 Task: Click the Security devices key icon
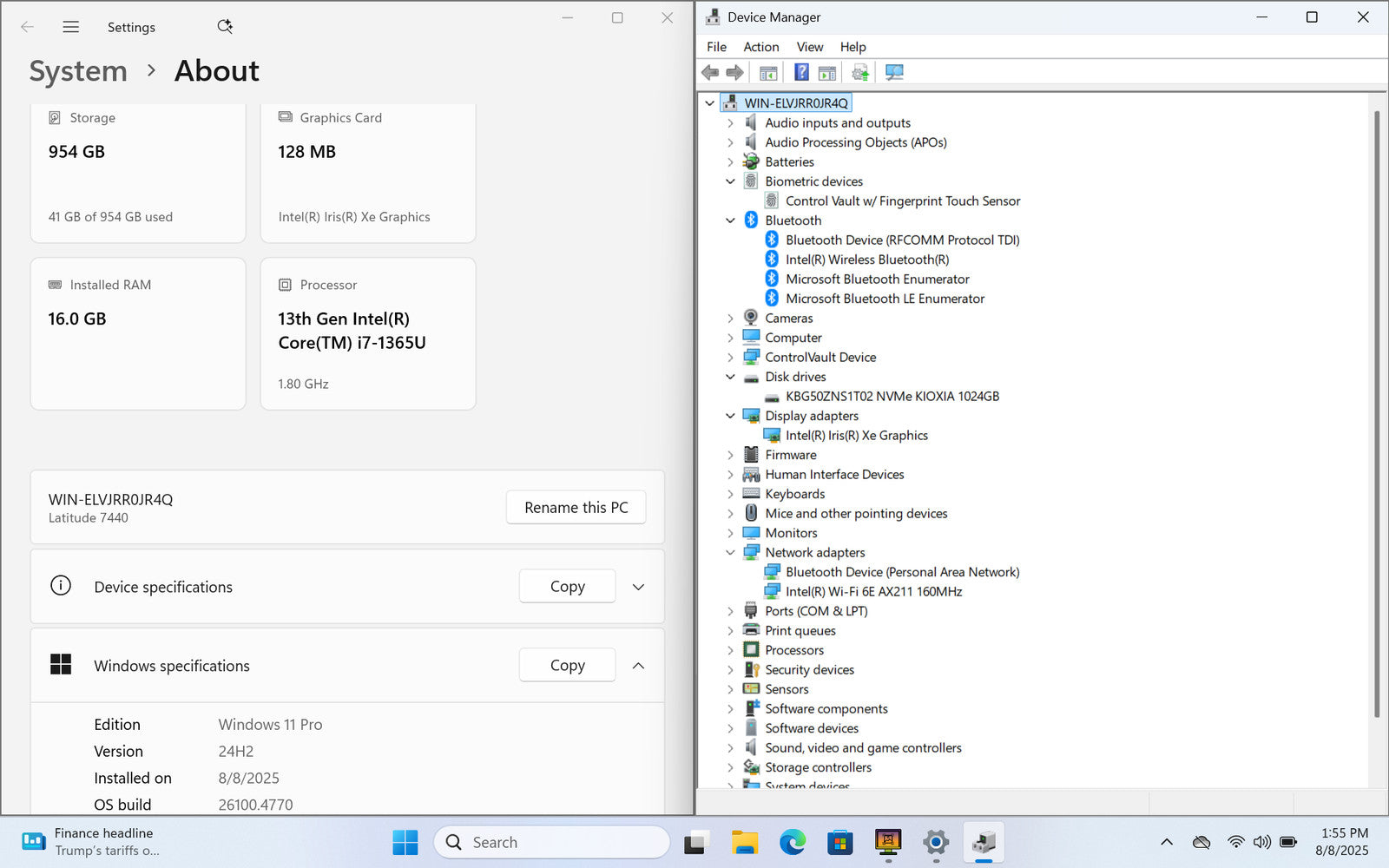pos(751,669)
